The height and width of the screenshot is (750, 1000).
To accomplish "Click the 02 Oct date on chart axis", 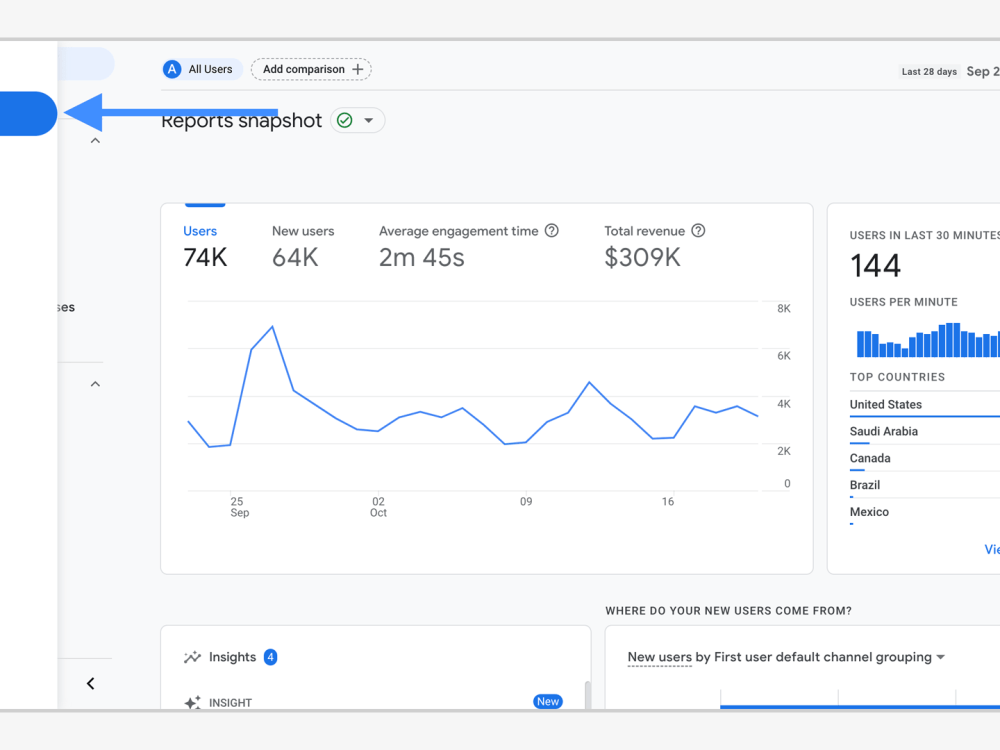I will (378, 507).
